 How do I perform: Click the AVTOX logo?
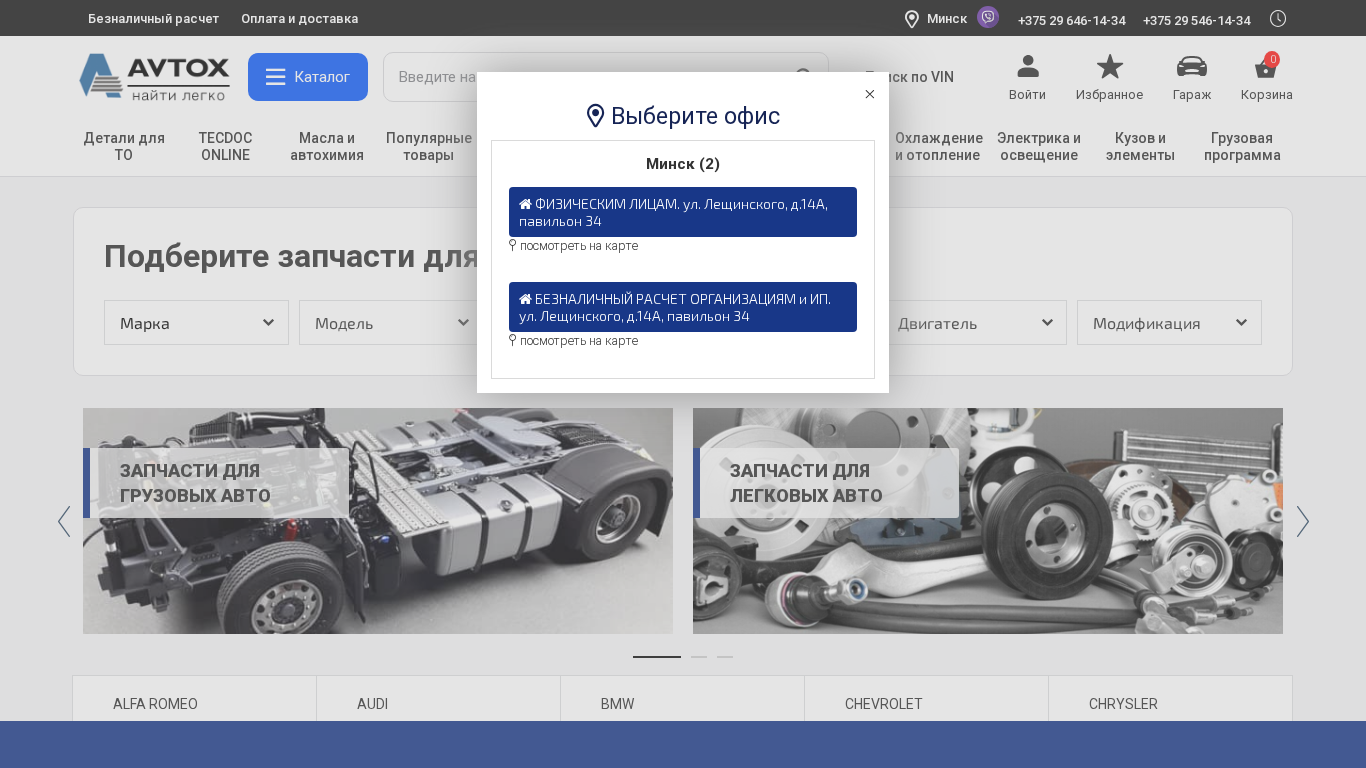(x=155, y=77)
